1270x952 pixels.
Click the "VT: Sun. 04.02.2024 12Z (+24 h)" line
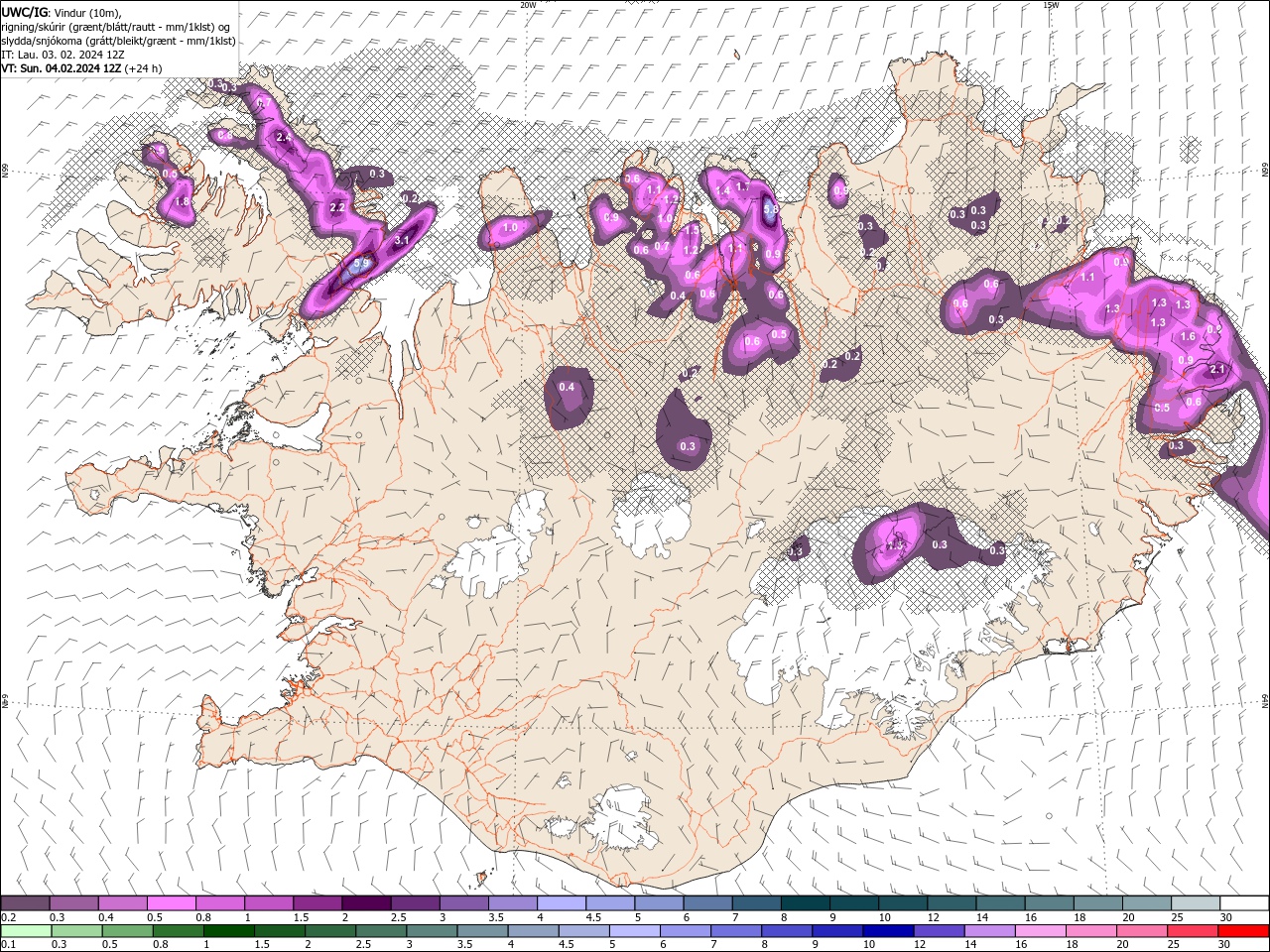coord(81,68)
